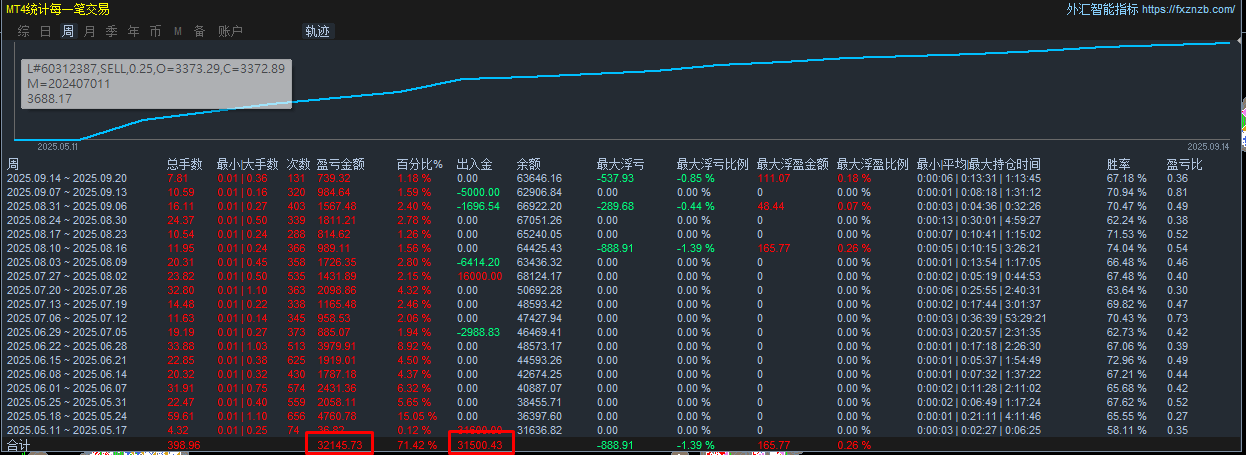Switch to the 币 currency tab
Viewport: 1246px width, 455px height.
[x=155, y=31]
